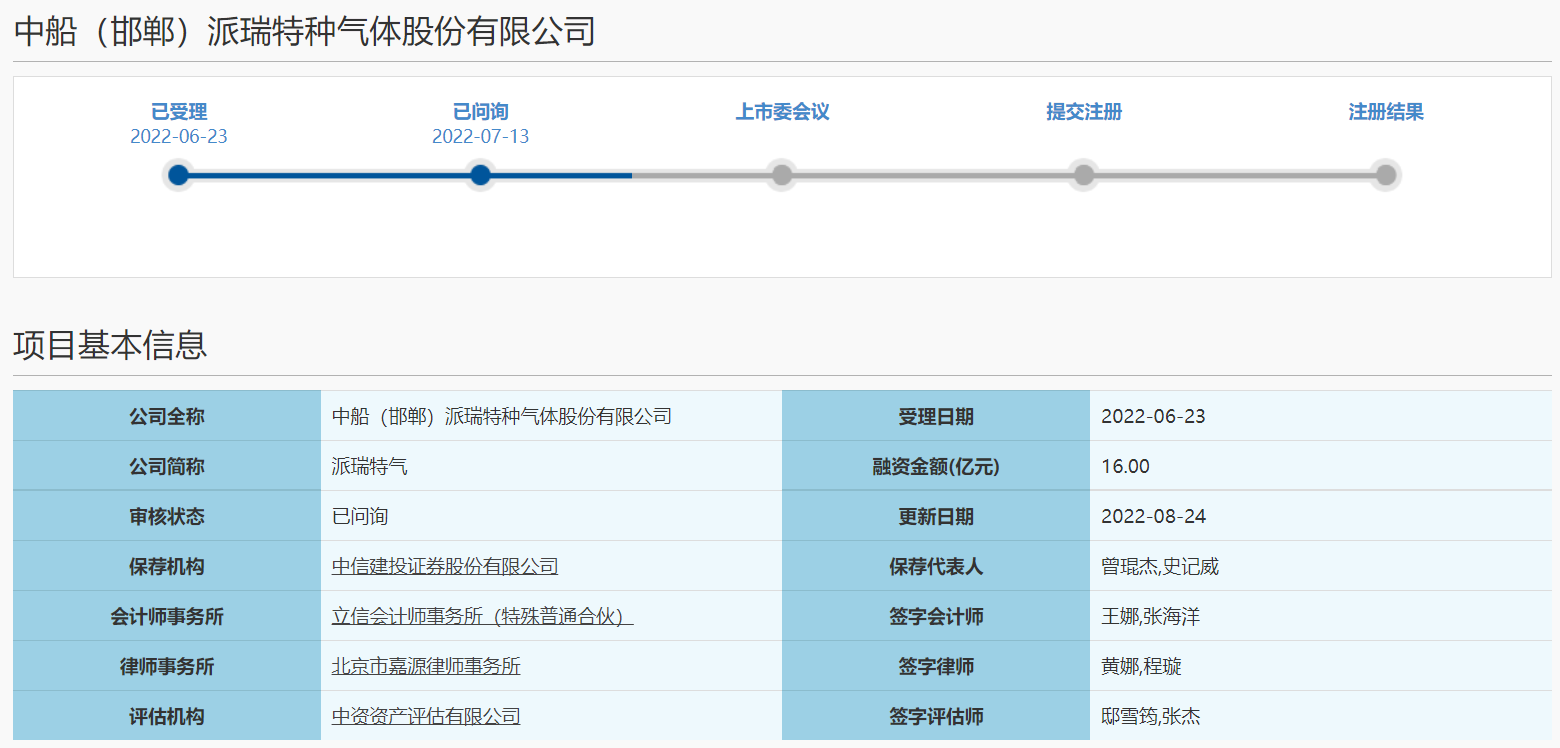Click the 2022-06-23 date under 已受理 stage
Viewport: 1560px width, 748px height.
[179, 137]
